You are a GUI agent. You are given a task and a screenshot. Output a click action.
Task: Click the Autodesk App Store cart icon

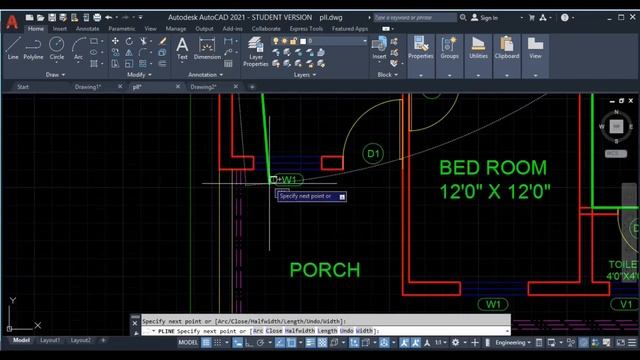click(532, 18)
